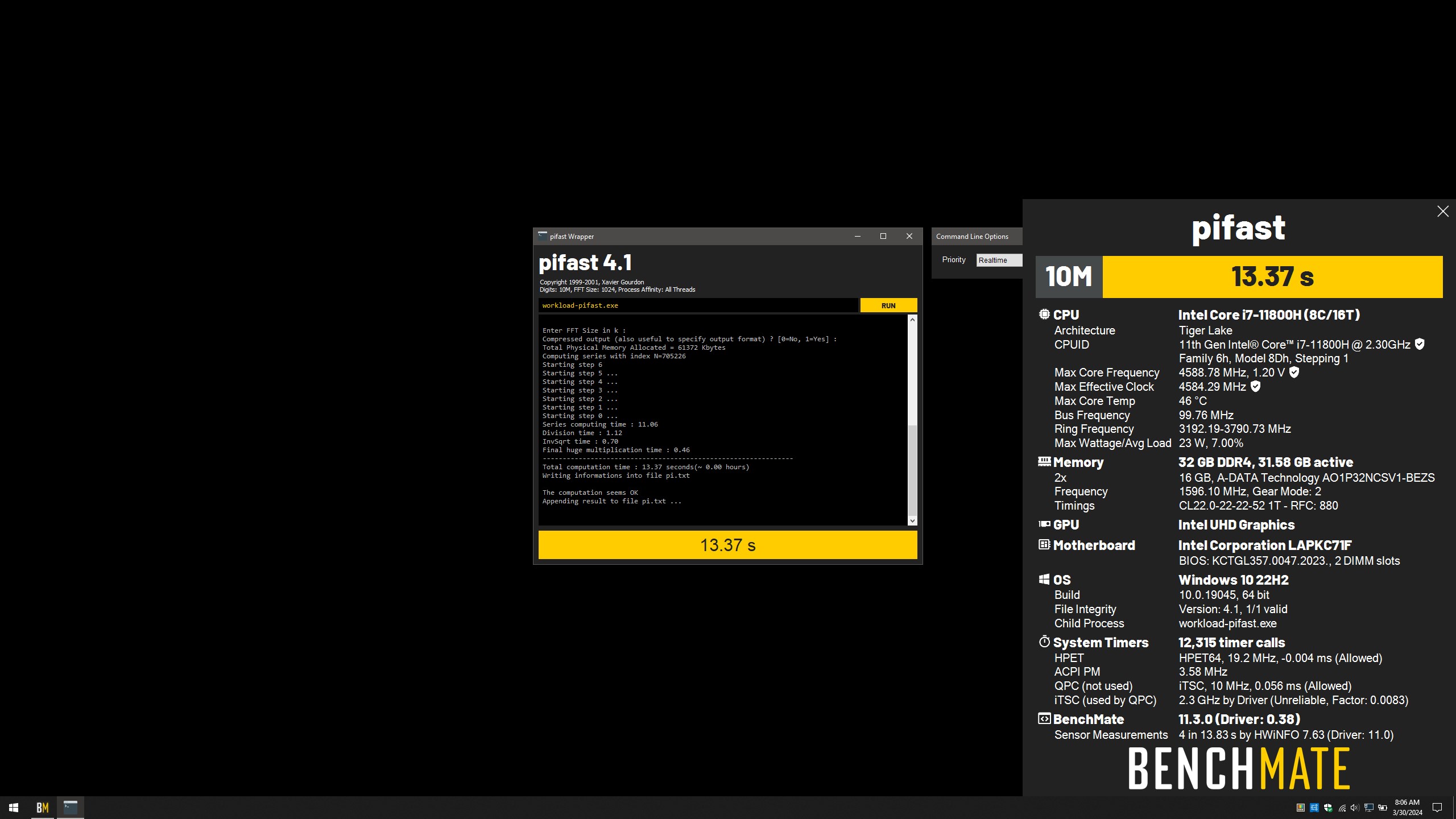Click the Intel Corporation LAPKC71F text
The image size is (1456, 819).
coord(1265,545)
